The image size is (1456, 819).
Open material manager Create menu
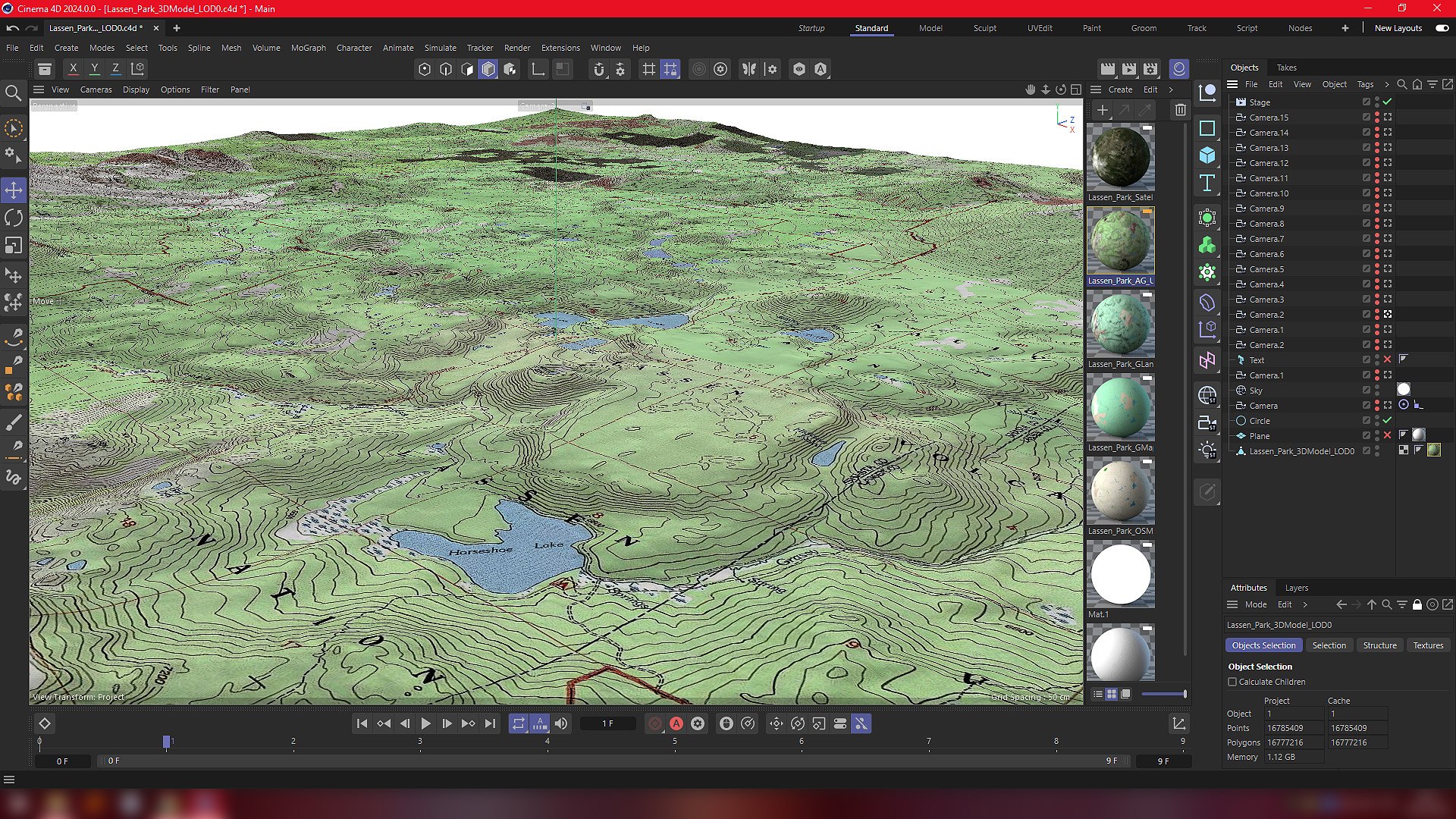[1120, 89]
